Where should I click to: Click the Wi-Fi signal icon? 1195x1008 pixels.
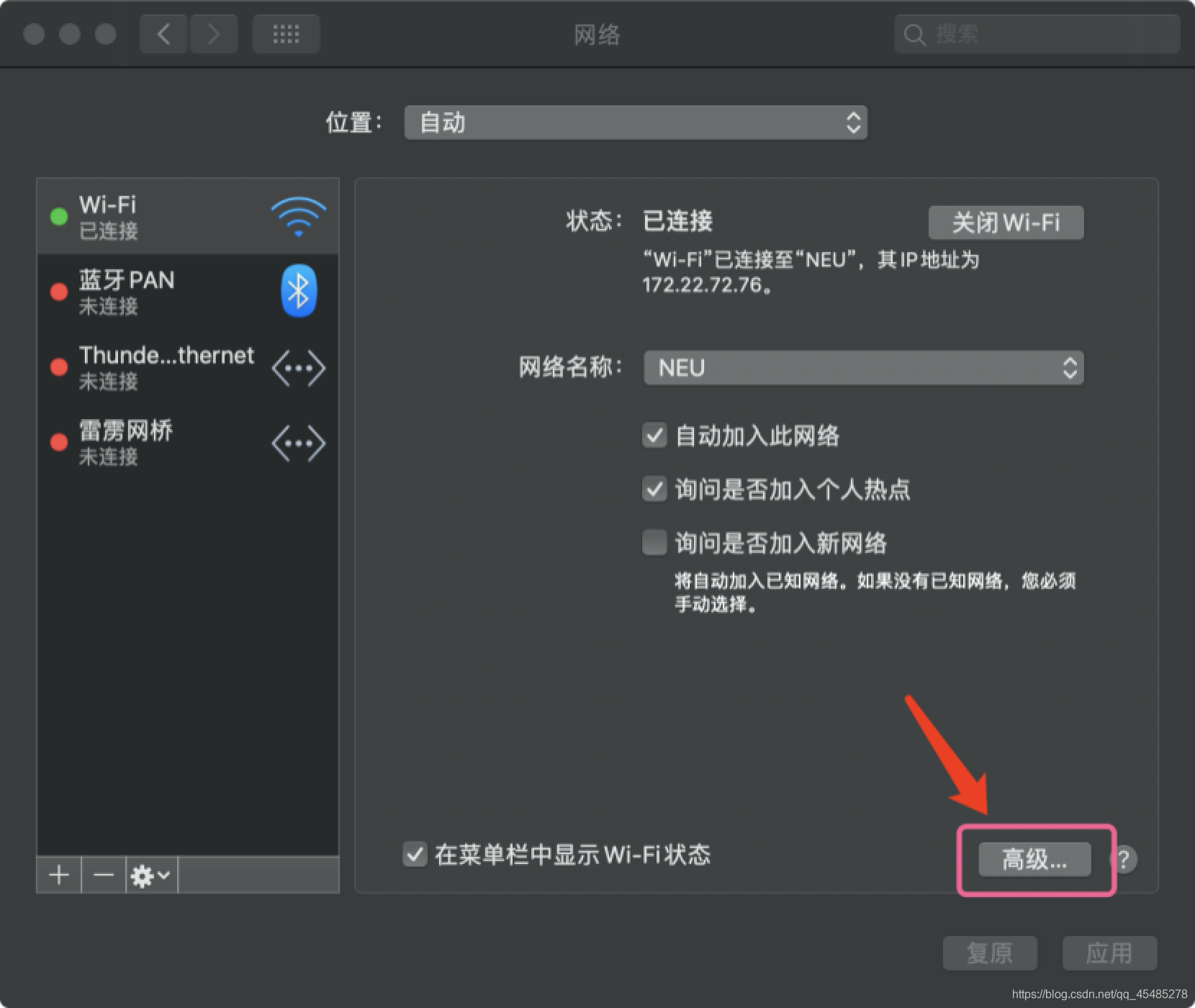point(298,217)
